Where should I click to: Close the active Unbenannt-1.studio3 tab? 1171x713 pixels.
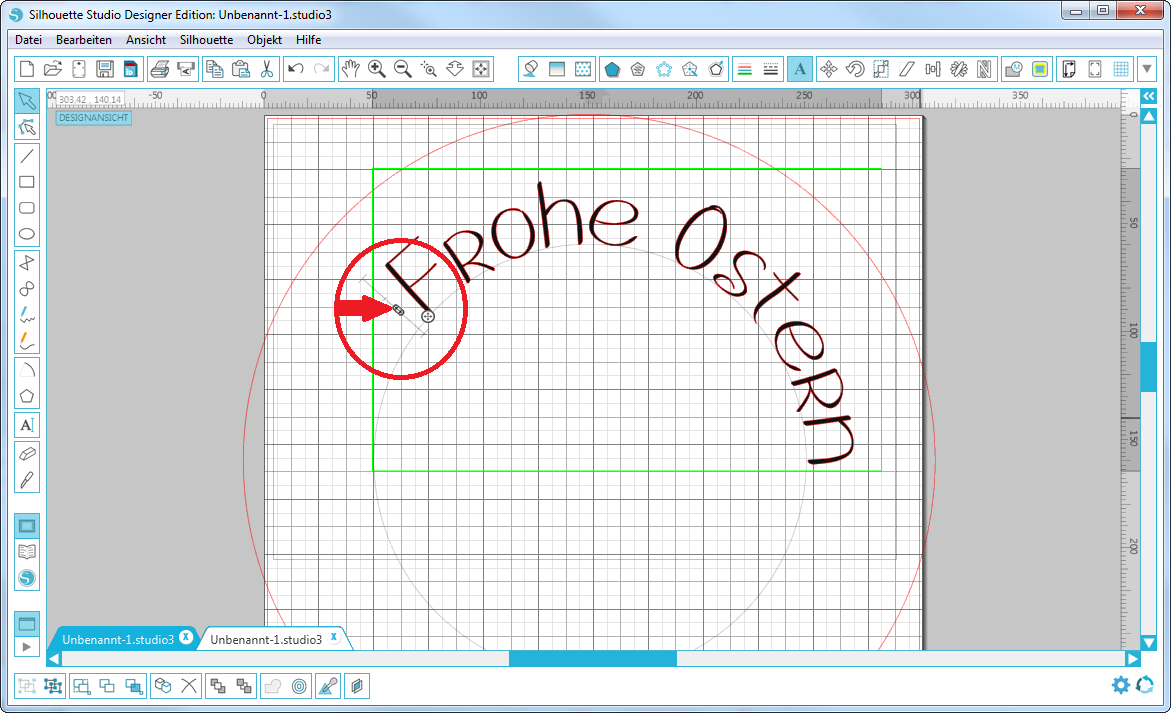click(334, 637)
